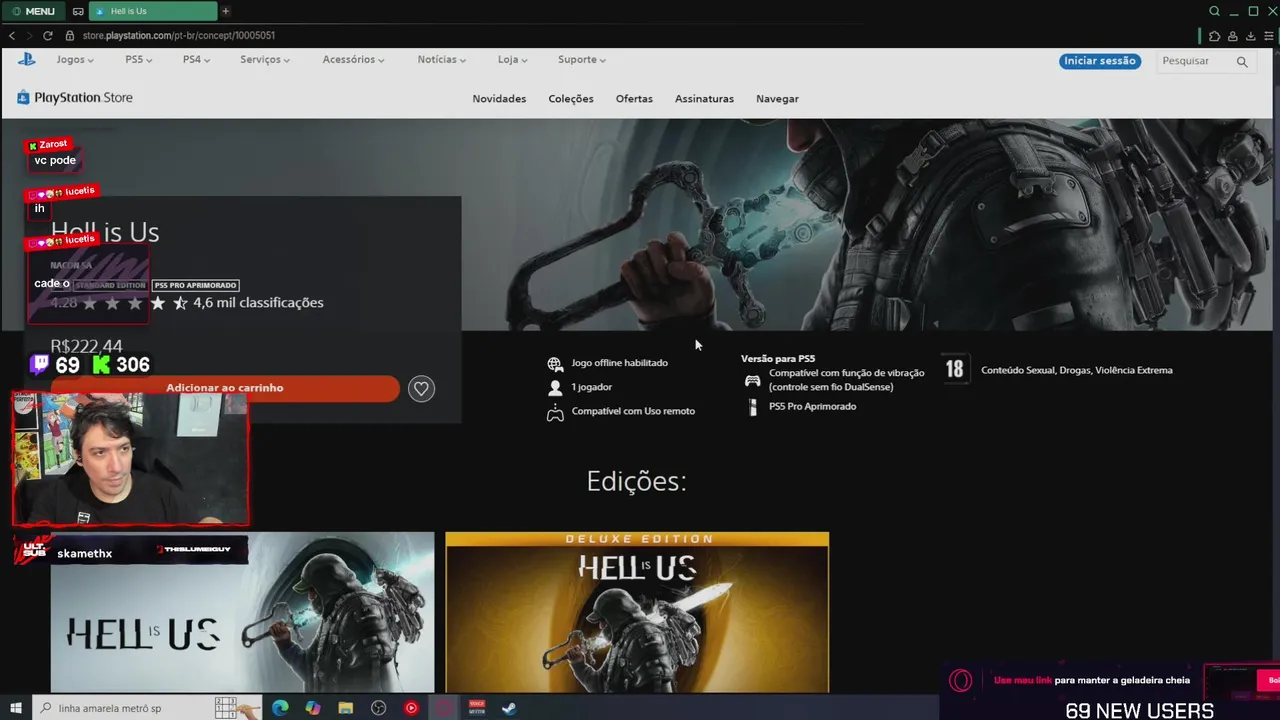1280x720 pixels.
Task: Expand the Jogos dropdown menu
Action: point(75,60)
